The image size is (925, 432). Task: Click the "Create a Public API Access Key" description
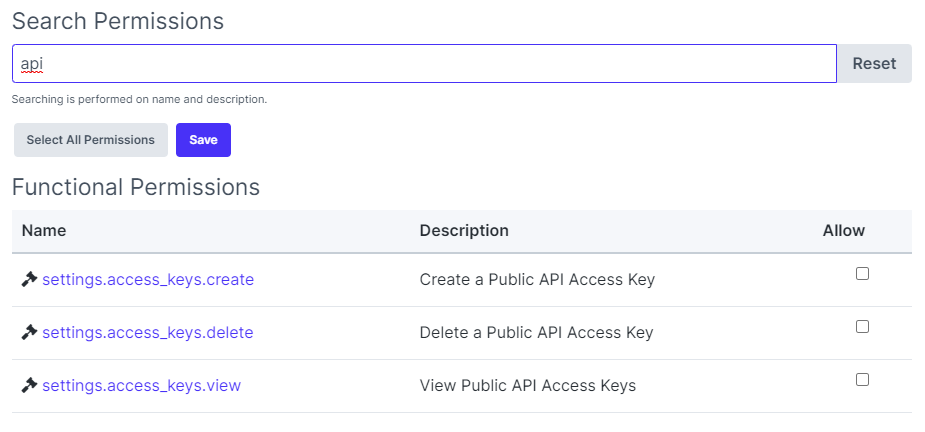[x=537, y=280]
